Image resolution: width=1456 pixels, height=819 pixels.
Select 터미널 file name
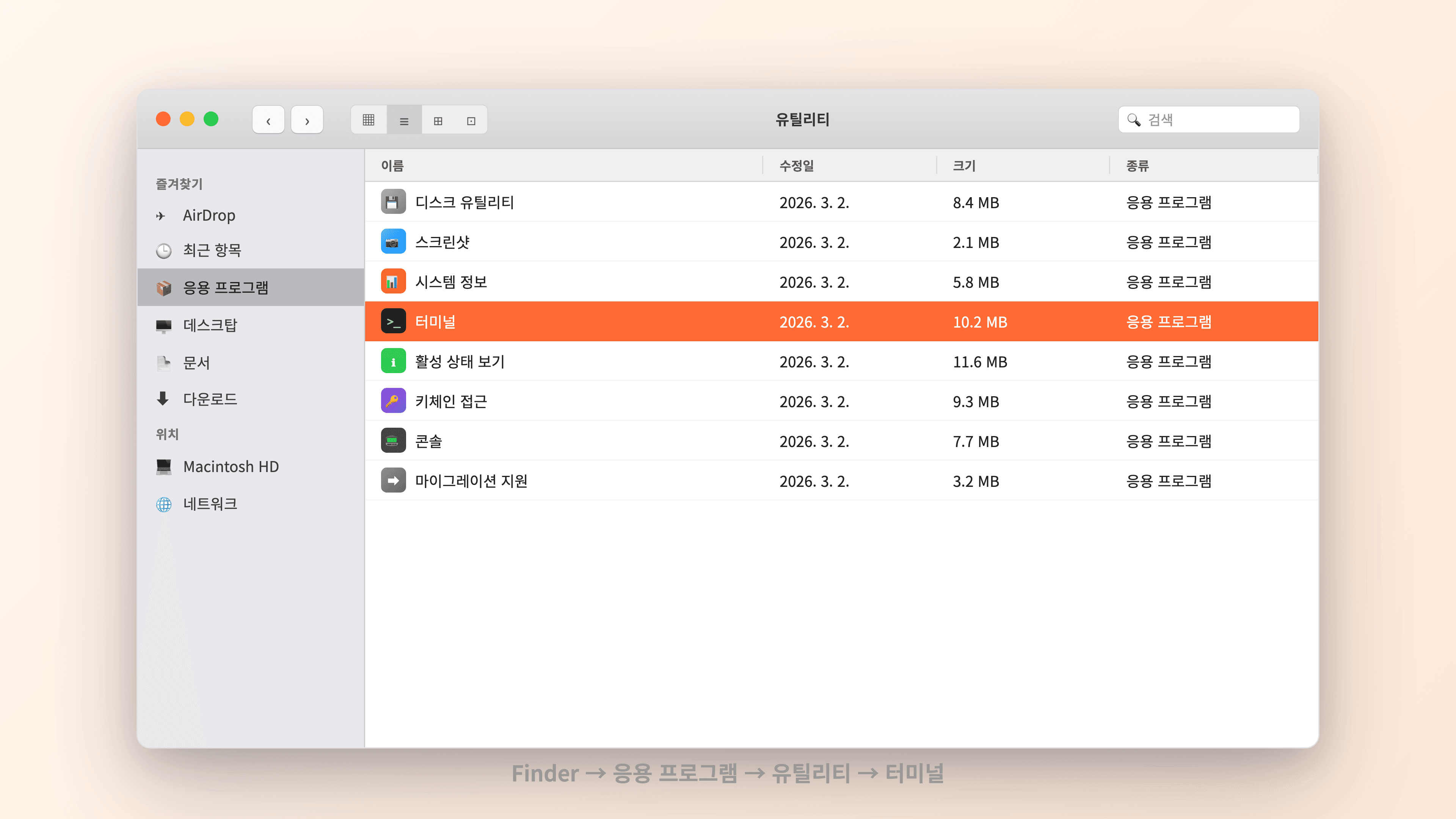[435, 322]
